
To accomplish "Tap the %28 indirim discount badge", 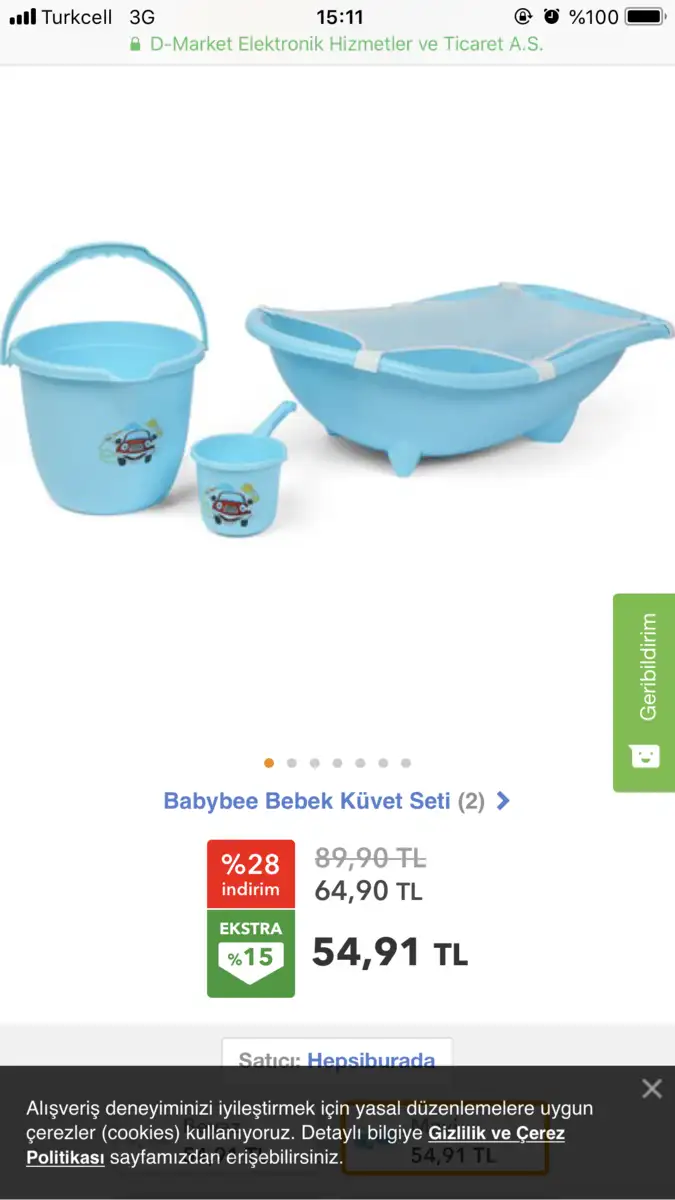I will (x=251, y=874).
